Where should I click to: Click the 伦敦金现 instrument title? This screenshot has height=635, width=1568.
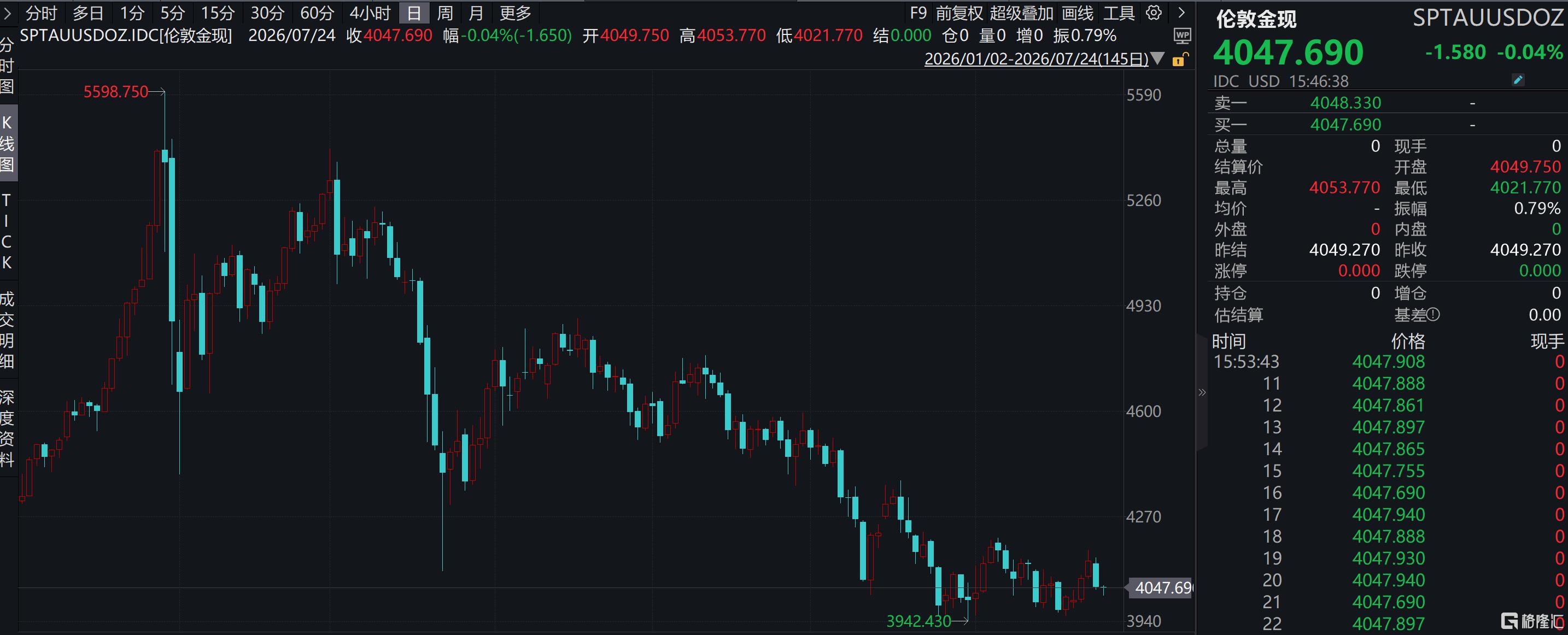point(1256,19)
